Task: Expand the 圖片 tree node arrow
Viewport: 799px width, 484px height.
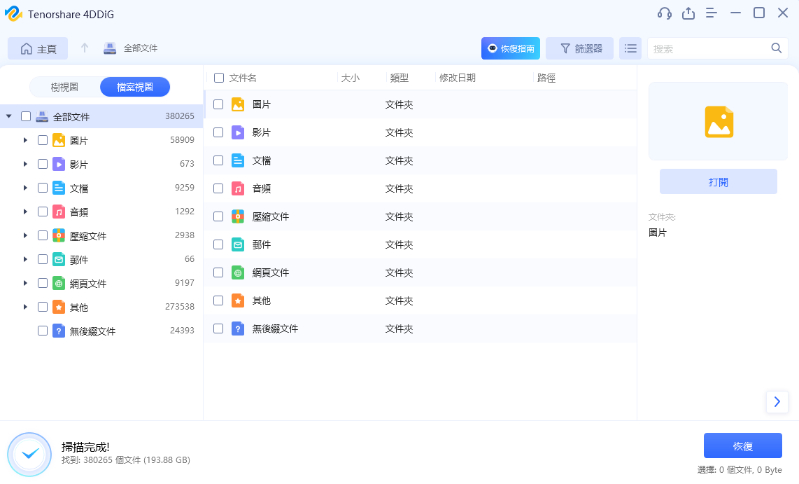Action: pyautogui.click(x=25, y=140)
